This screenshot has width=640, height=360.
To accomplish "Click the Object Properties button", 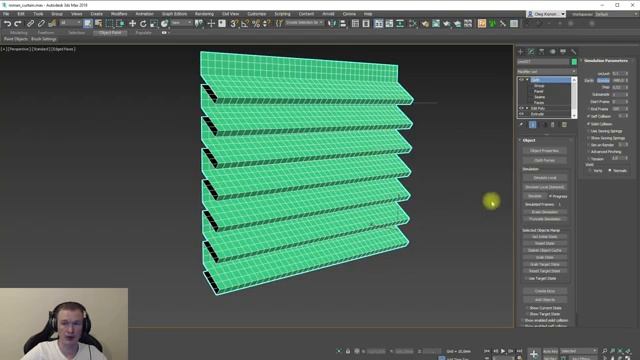I will [x=544, y=151].
